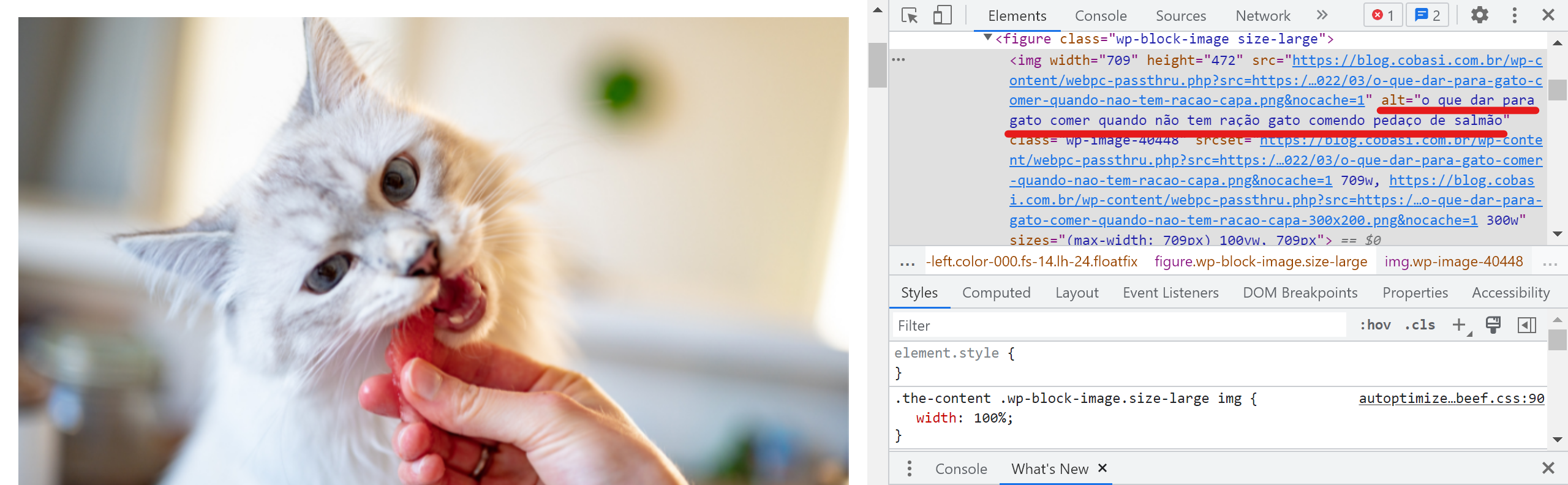Toggle the :hov element state panel
The width and height of the screenshot is (1568, 485).
pyautogui.click(x=1375, y=325)
